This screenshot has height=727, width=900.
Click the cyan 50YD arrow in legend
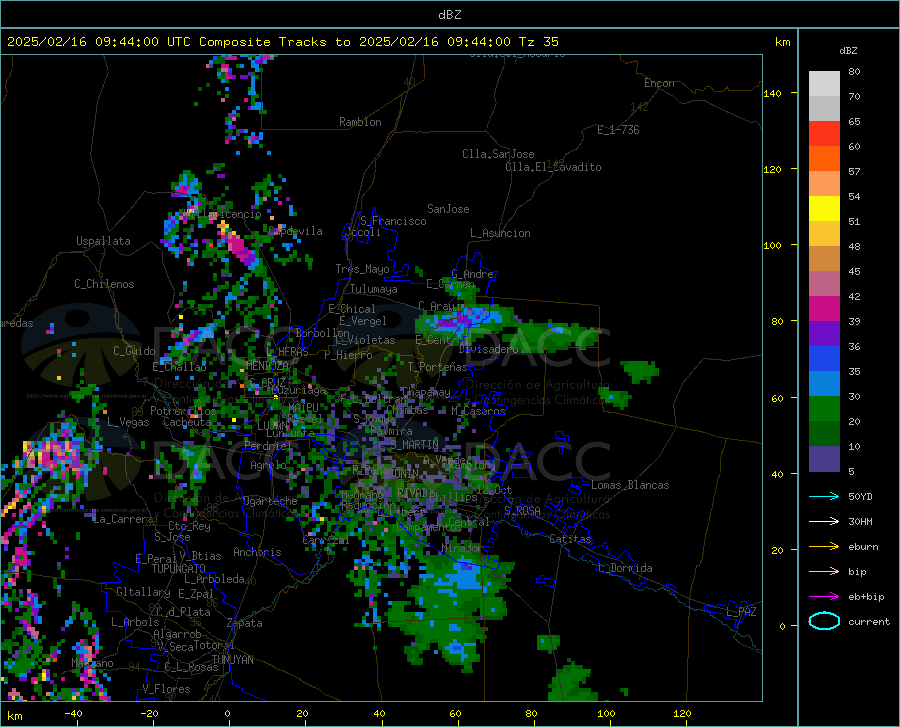824,496
